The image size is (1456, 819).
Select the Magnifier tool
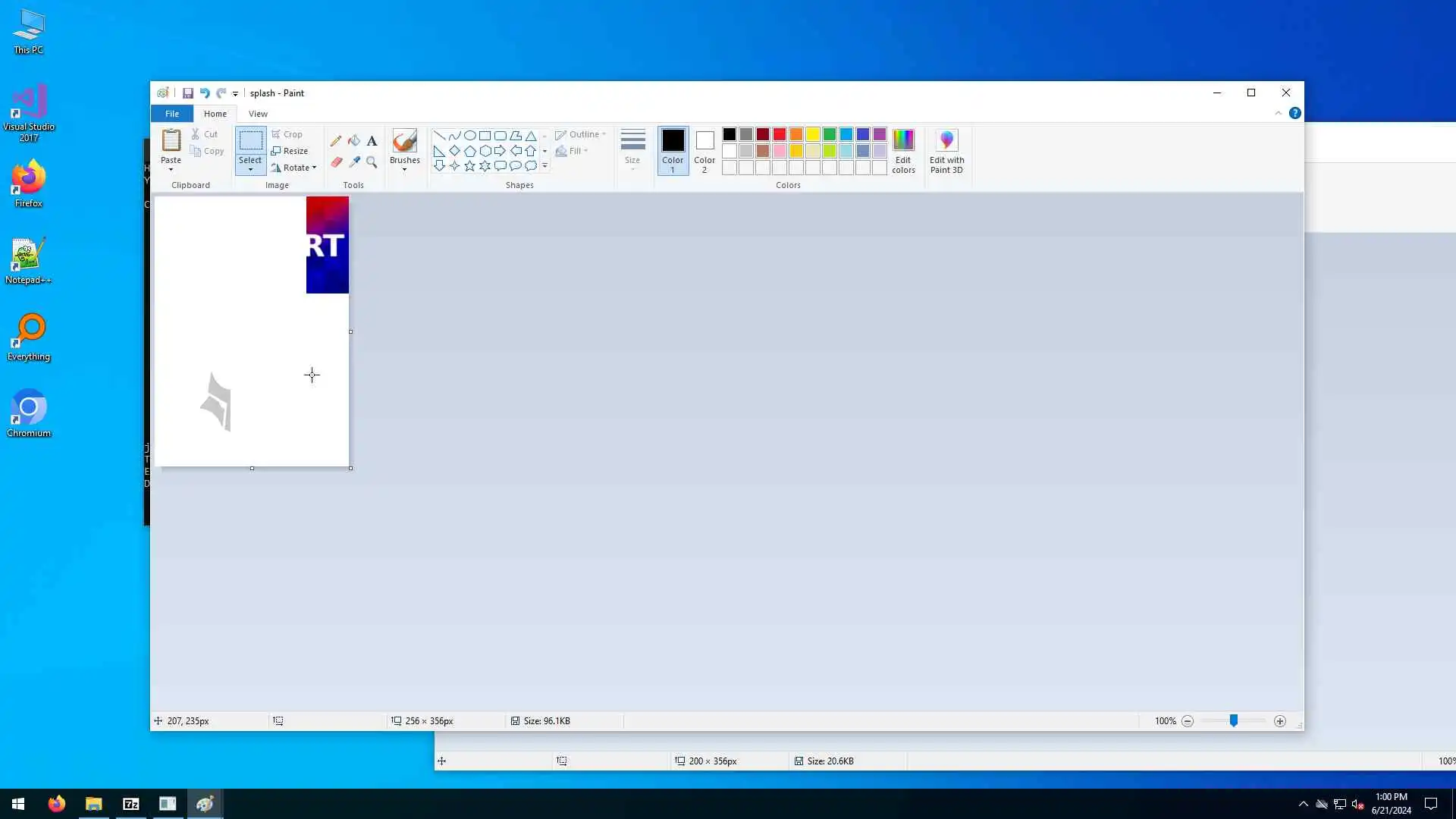(x=372, y=162)
